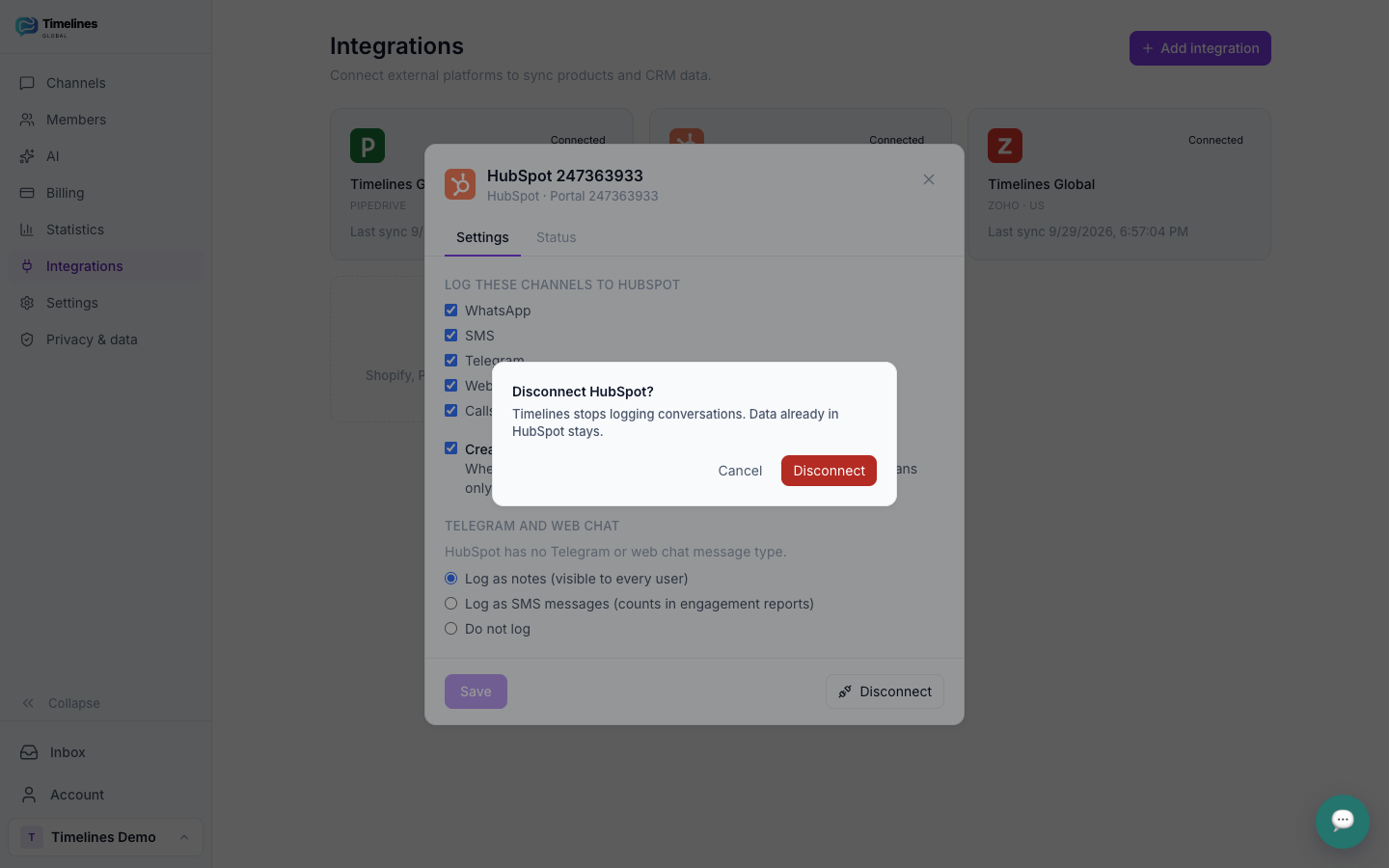
Task: Save the HubSpot settings
Action: [476, 692]
